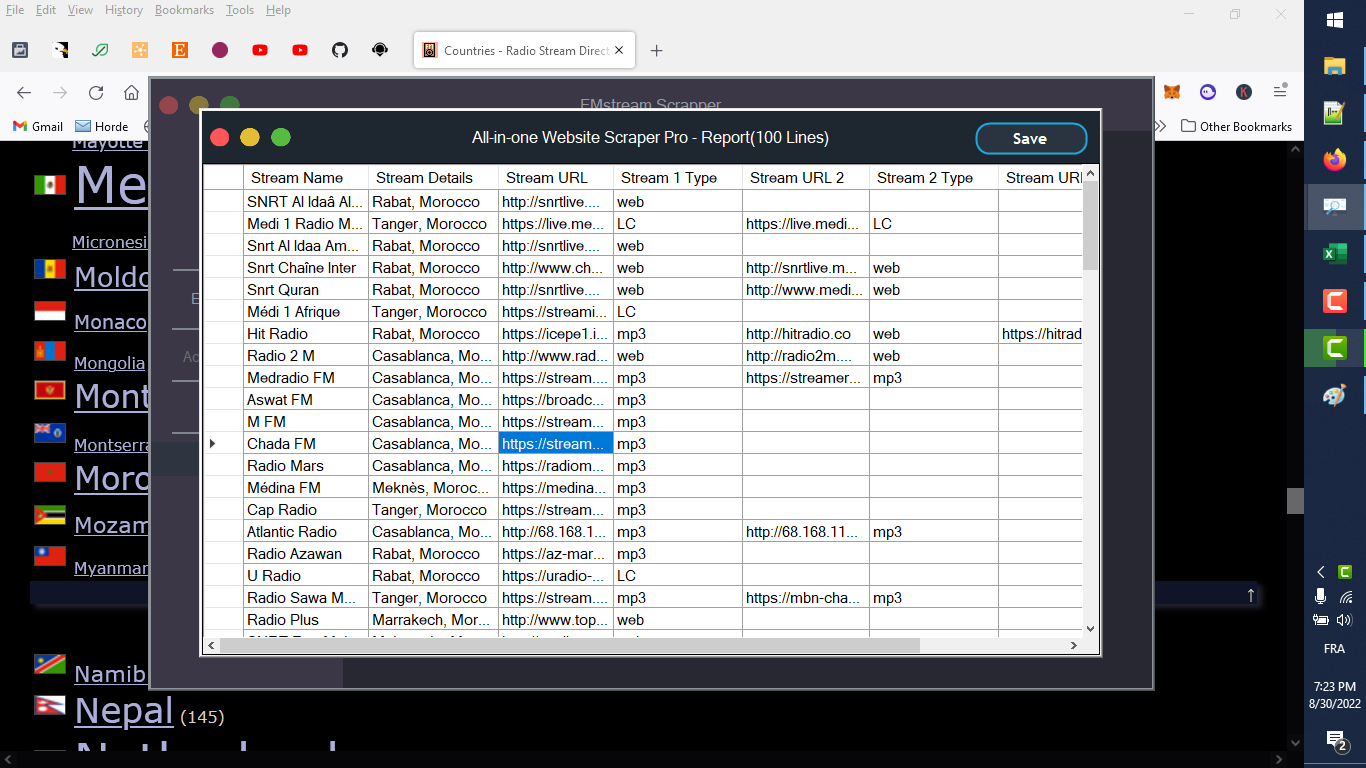Open the MetaMask extension icon

tap(1172, 92)
